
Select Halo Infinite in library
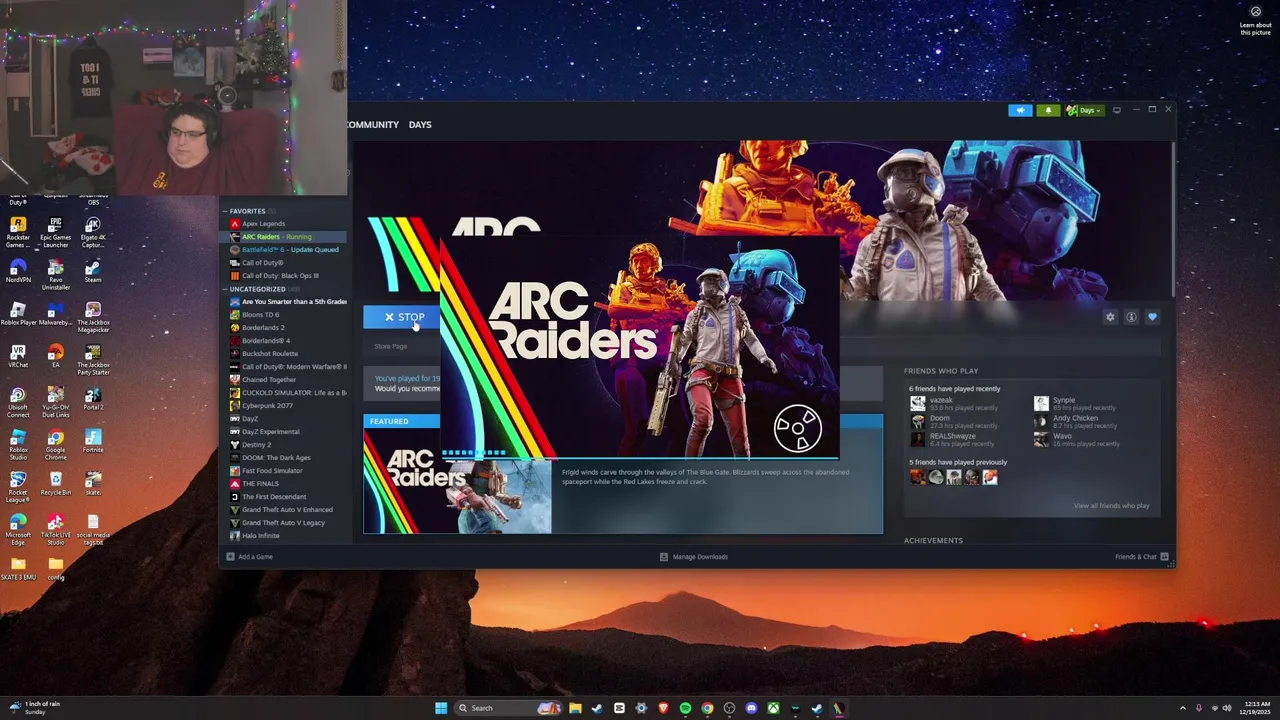click(260, 536)
